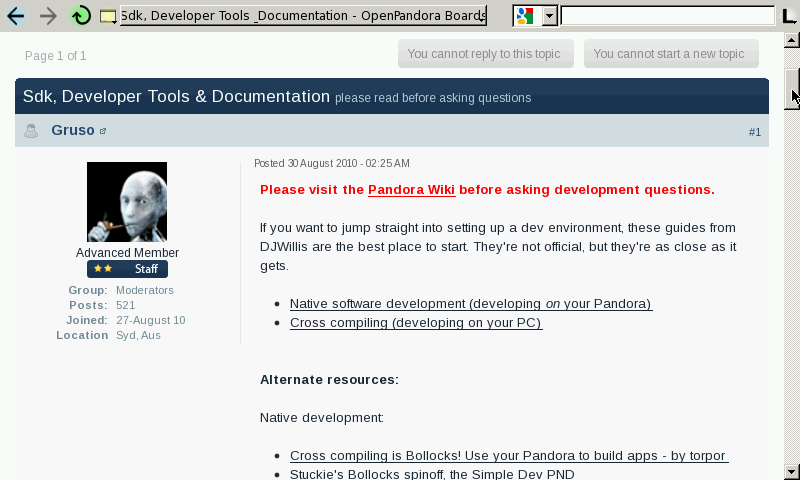Open Gruso's avatar picture
Image resolution: width=800 pixels, height=480 pixels.
point(127,202)
